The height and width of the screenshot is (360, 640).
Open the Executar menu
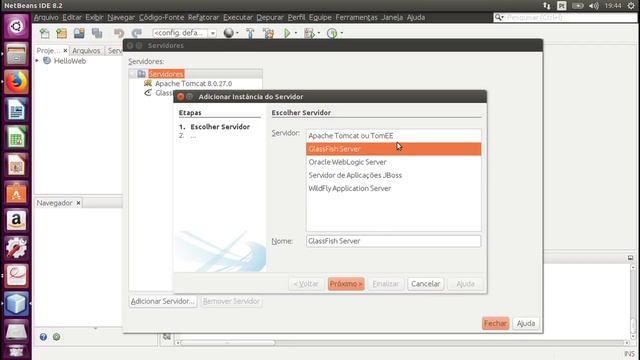pyautogui.click(x=238, y=18)
